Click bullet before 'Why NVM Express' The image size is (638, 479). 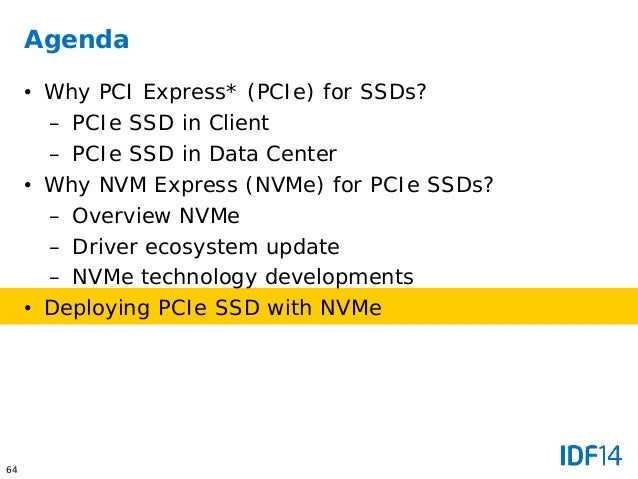coord(28,186)
